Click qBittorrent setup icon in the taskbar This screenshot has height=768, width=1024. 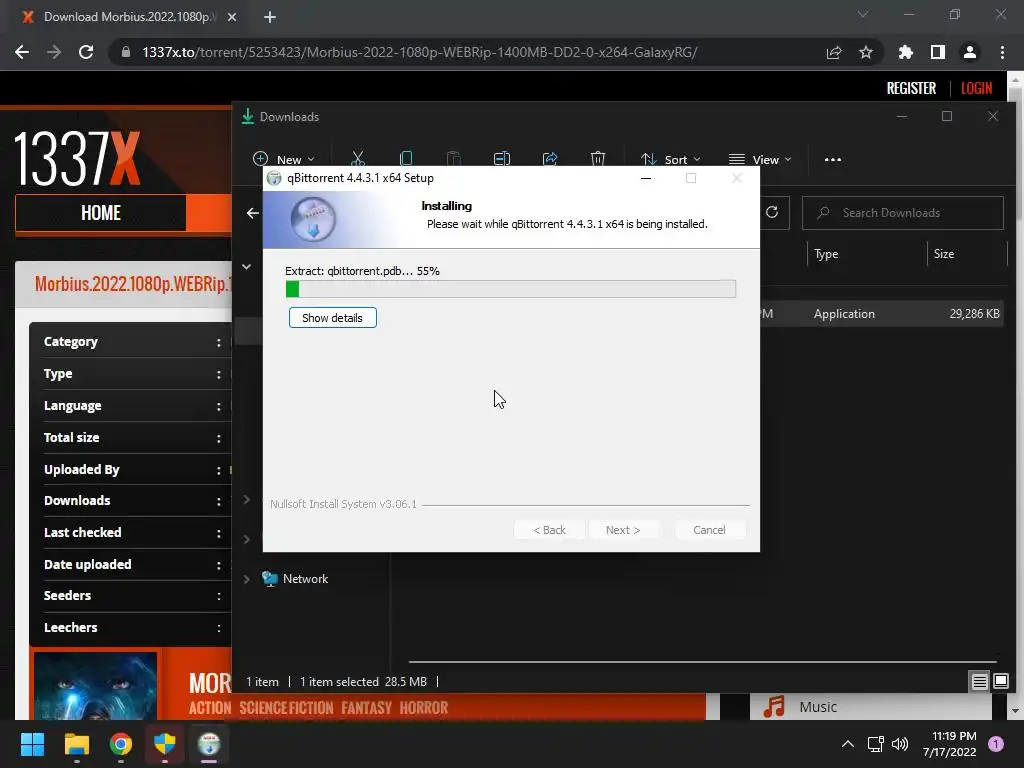(209, 744)
